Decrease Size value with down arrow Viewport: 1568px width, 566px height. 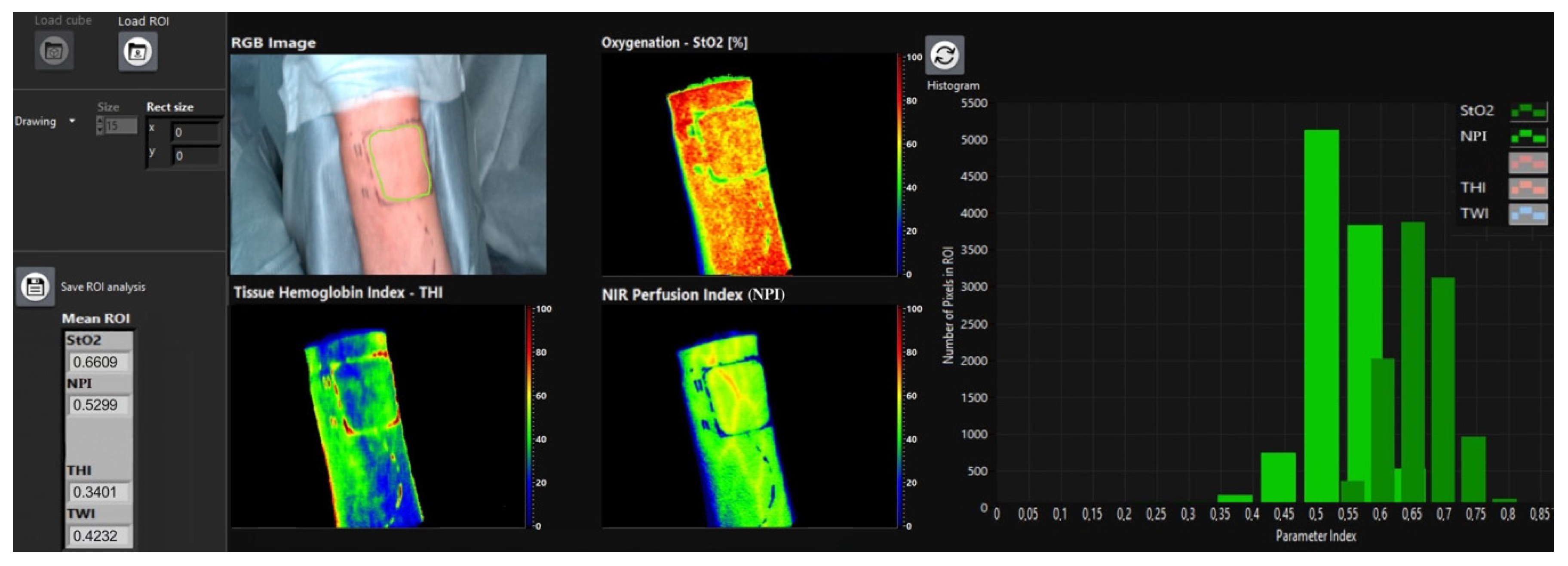point(100,130)
